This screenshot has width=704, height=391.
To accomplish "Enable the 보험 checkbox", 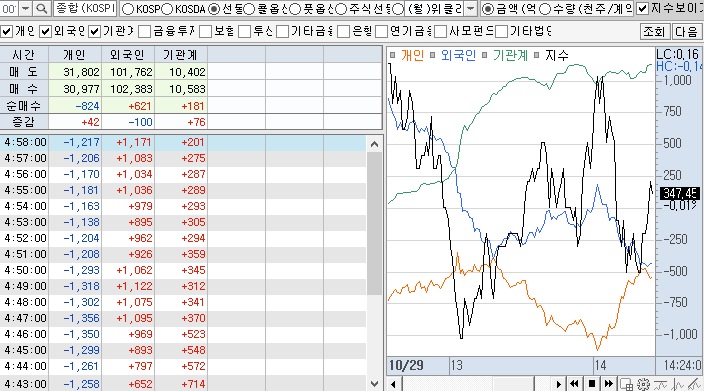I will point(205,31).
